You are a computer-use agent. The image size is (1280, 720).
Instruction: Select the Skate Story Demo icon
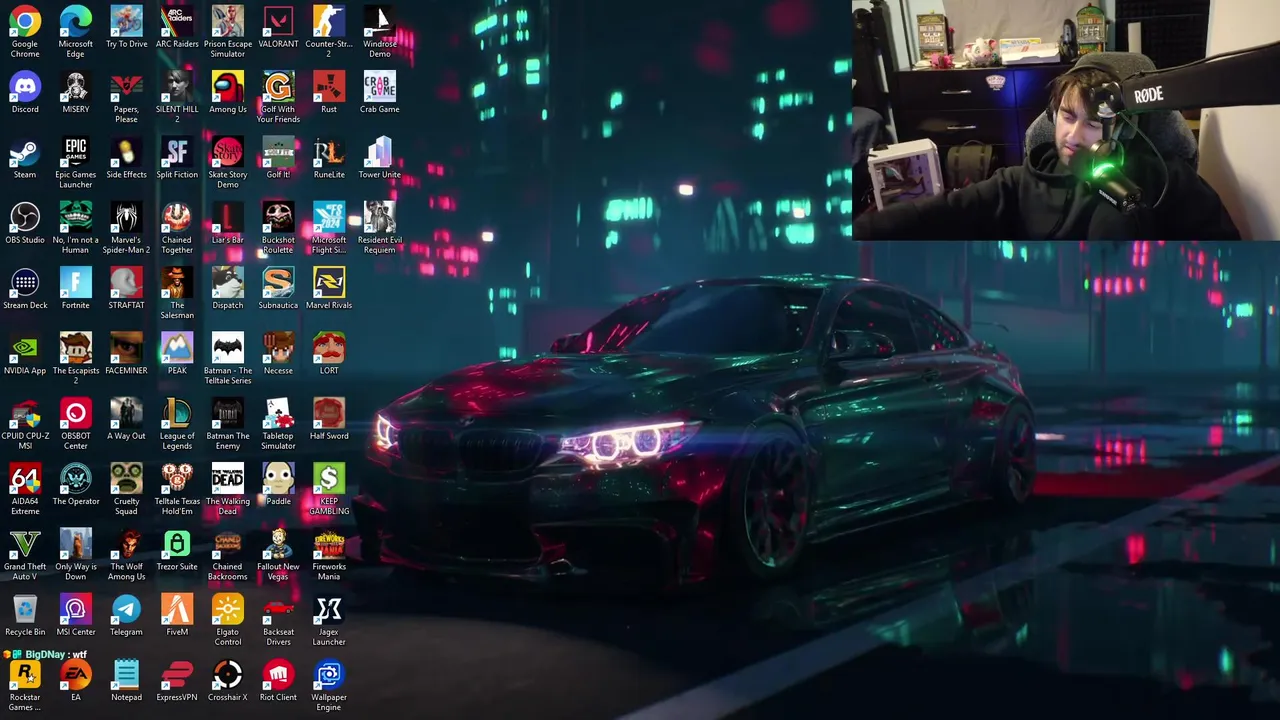click(x=228, y=162)
